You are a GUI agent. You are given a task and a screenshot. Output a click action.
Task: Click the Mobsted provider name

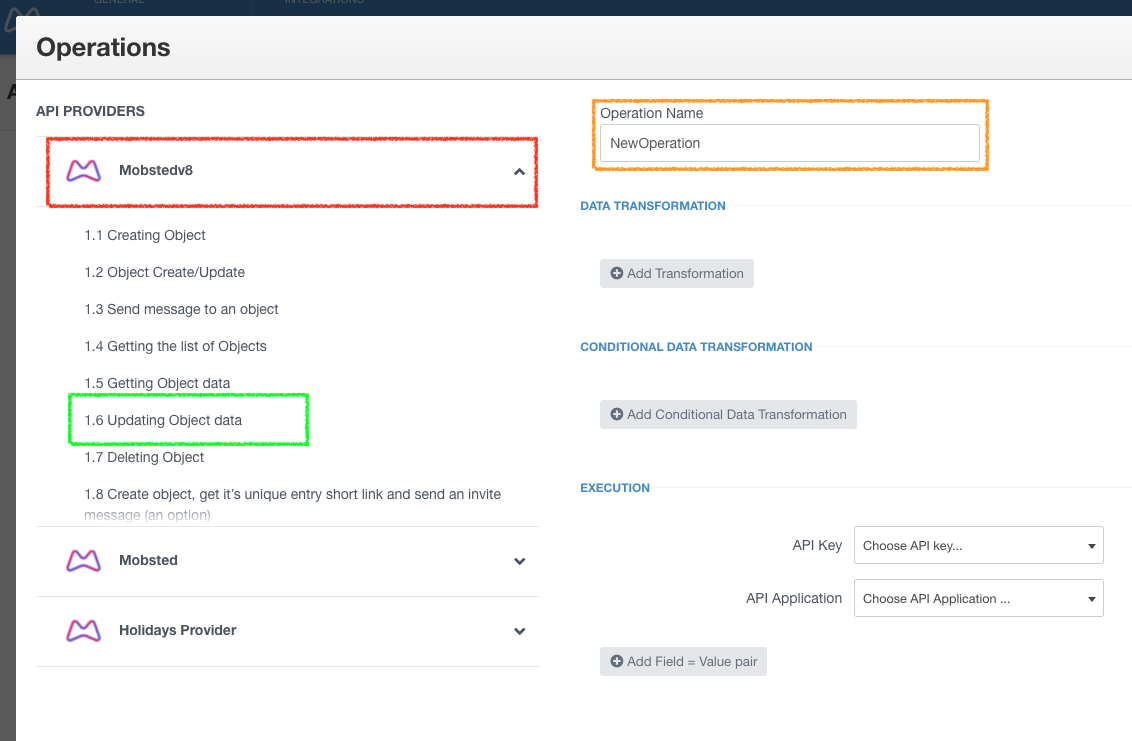coord(148,560)
